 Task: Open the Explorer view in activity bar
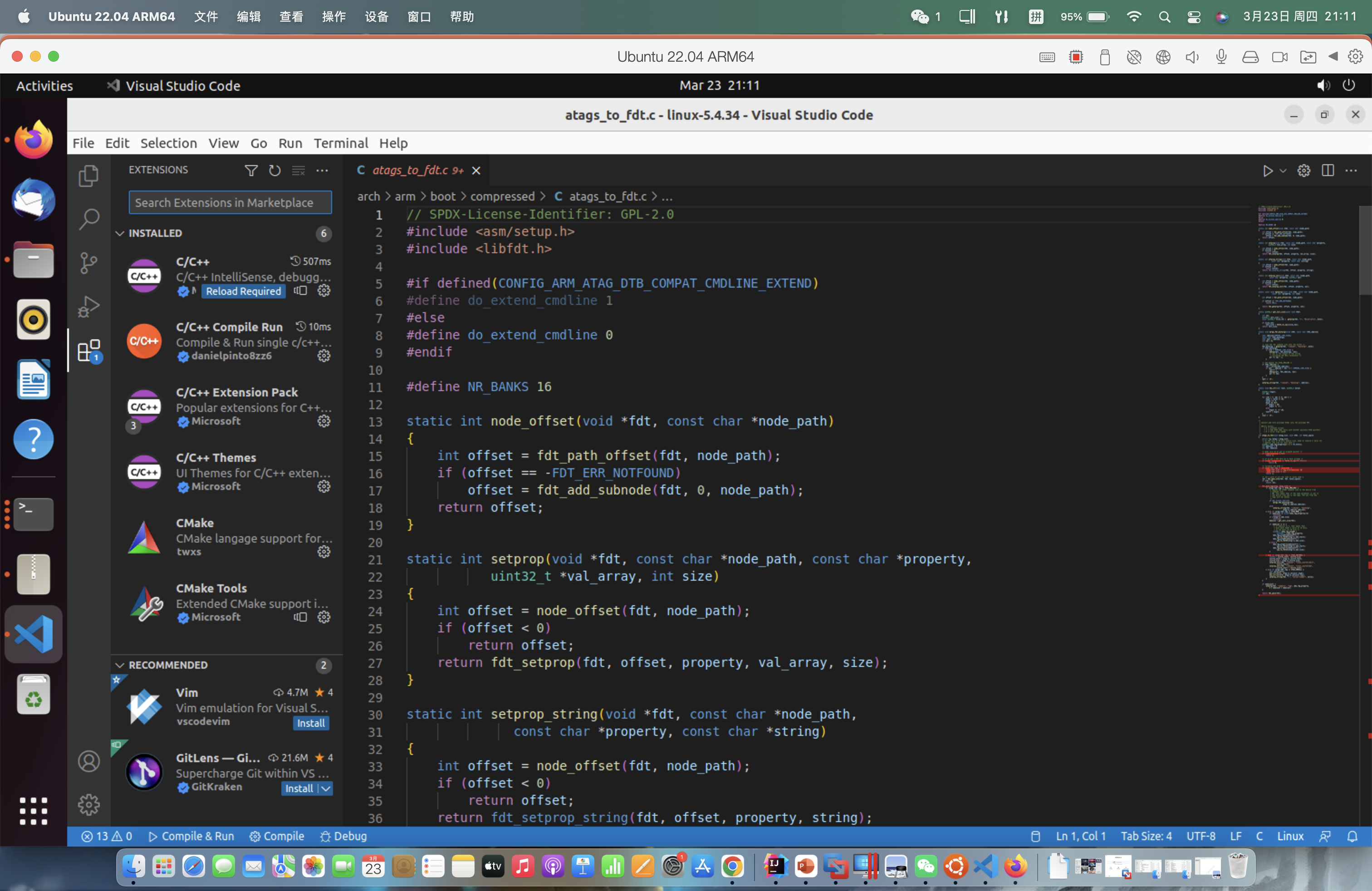[x=88, y=175]
